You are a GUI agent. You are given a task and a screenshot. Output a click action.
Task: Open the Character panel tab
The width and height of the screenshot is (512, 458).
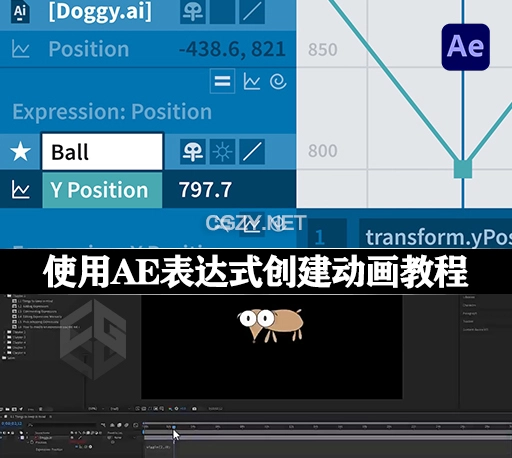(469, 305)
